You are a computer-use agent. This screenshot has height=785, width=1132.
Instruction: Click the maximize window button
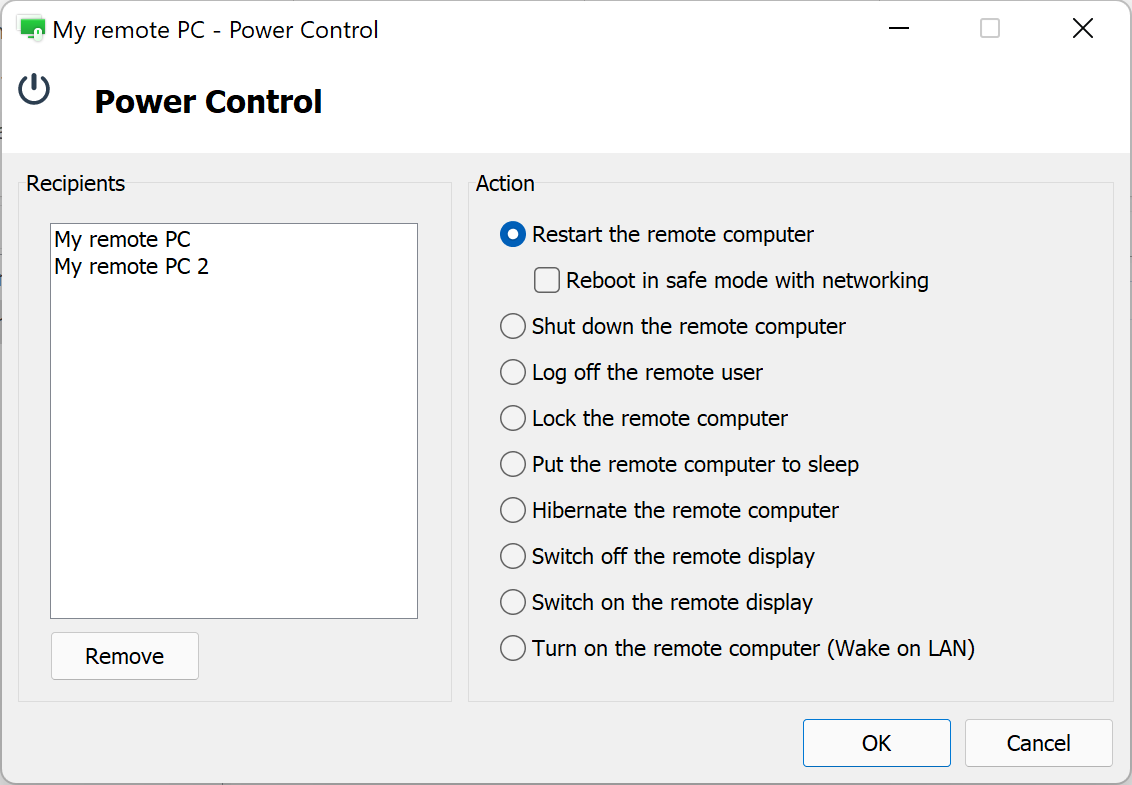point(990,29)
